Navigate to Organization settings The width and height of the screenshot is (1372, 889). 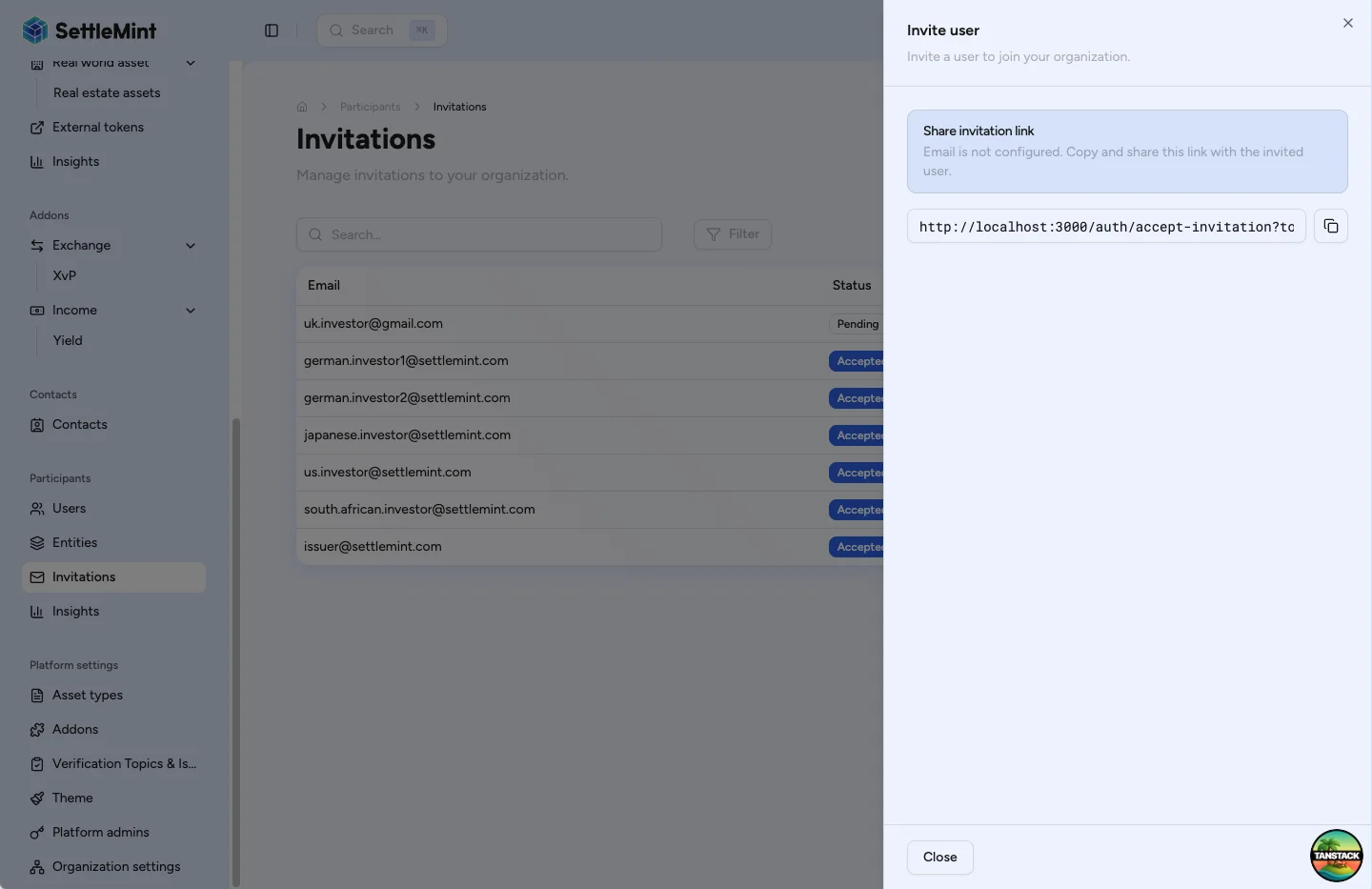[x=116, y=866]
